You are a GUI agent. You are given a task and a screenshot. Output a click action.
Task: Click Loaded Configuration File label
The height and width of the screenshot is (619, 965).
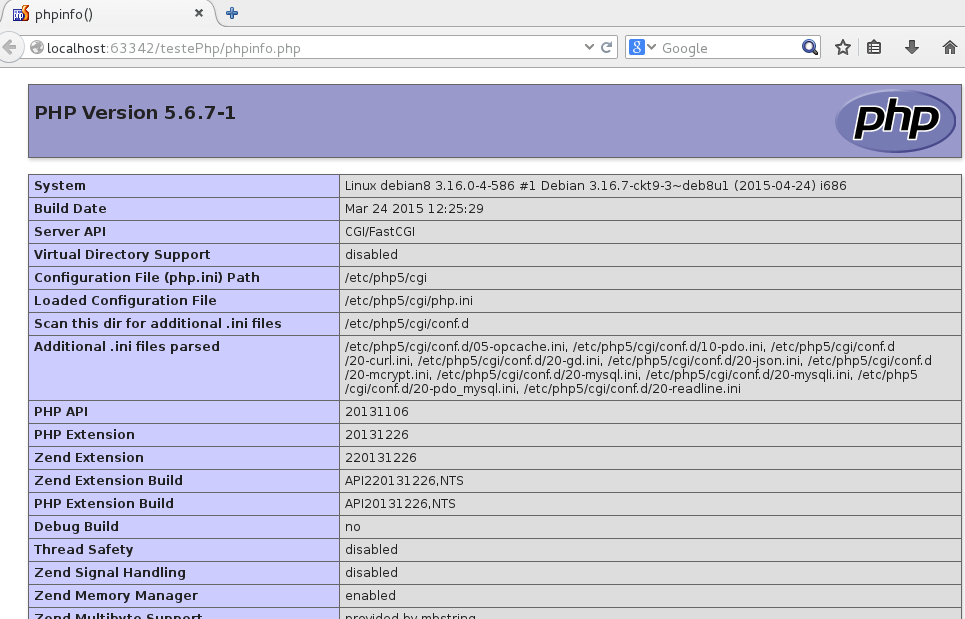(125, 301)
